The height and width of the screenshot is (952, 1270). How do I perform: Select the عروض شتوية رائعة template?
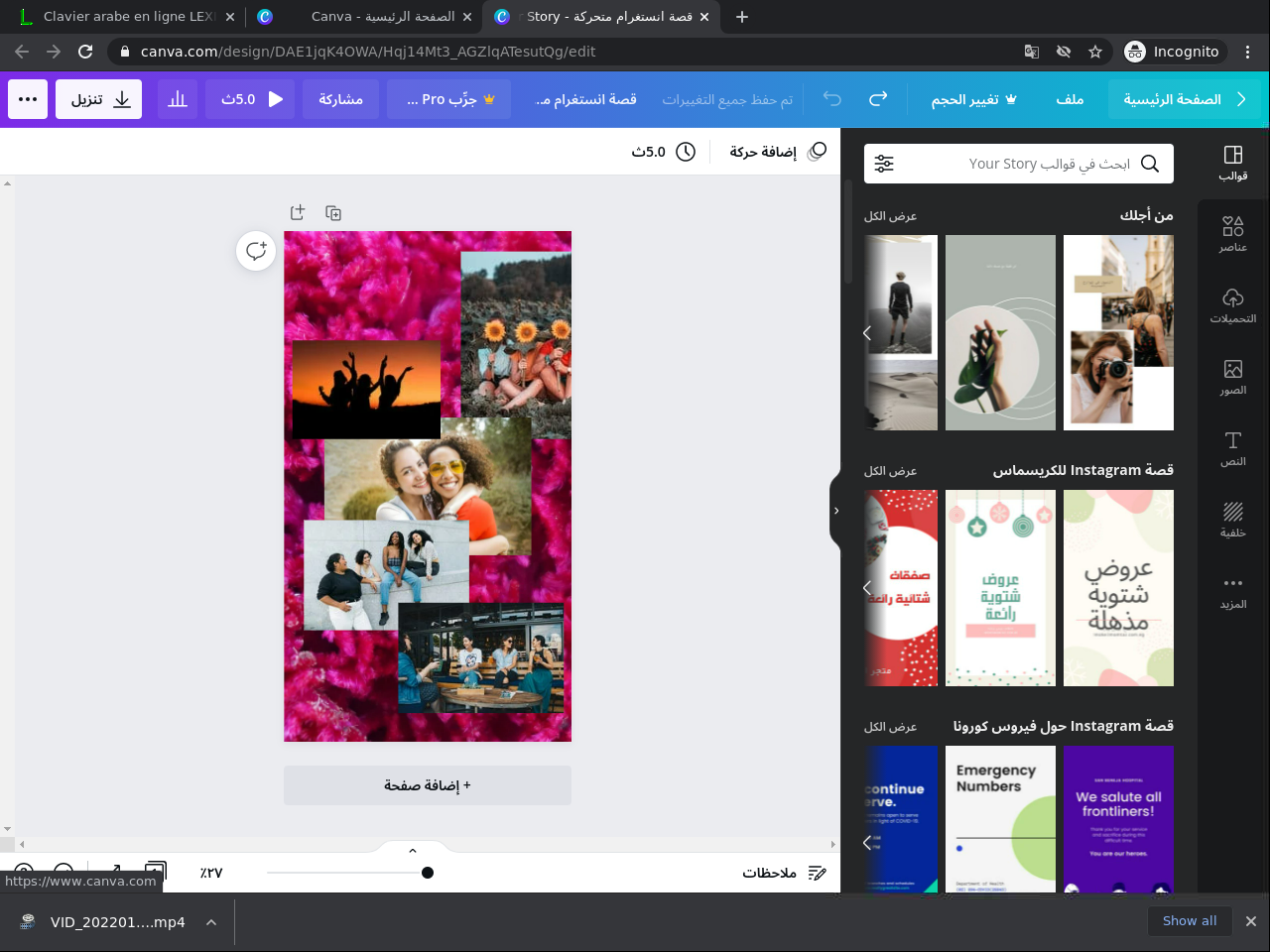[x=1000, y=588]
